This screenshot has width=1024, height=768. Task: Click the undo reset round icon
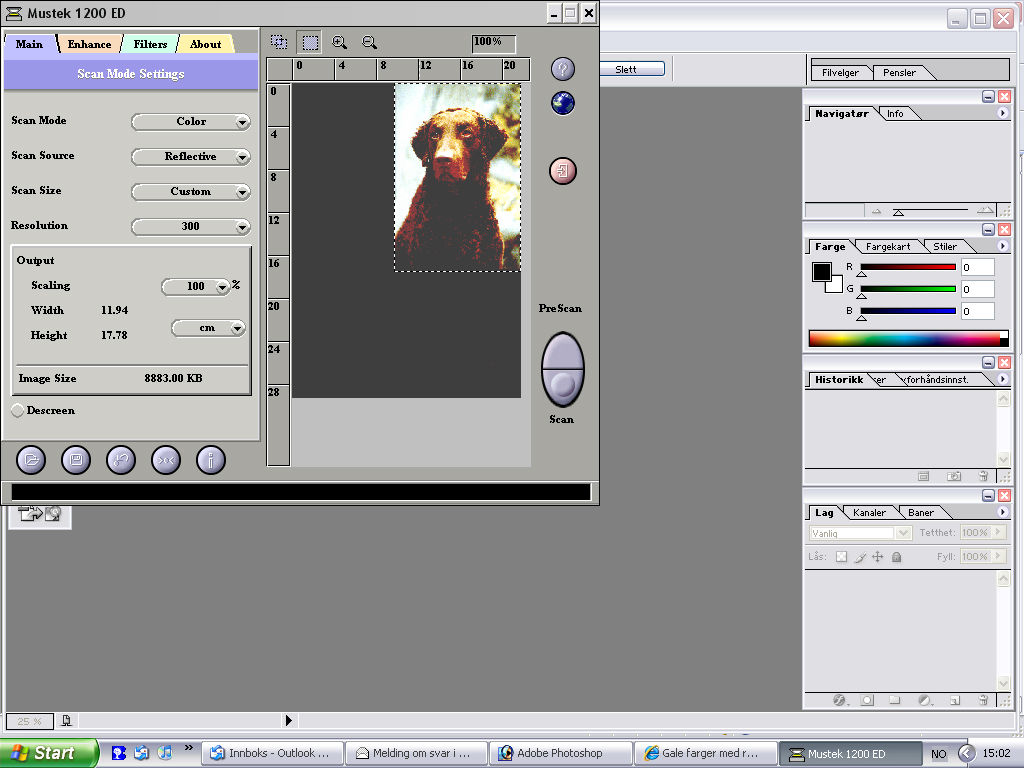click(121, 460)
